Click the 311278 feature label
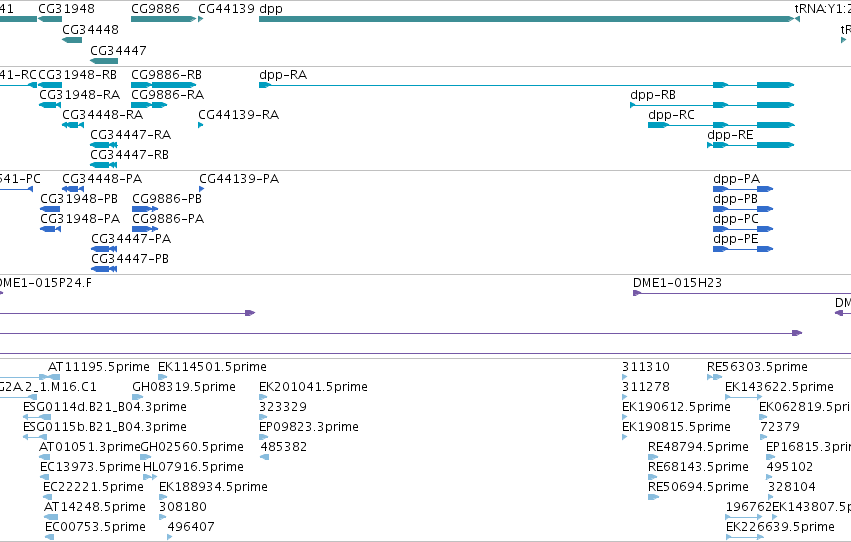This screenshot has height=542, width=851. tap(646, 387)
